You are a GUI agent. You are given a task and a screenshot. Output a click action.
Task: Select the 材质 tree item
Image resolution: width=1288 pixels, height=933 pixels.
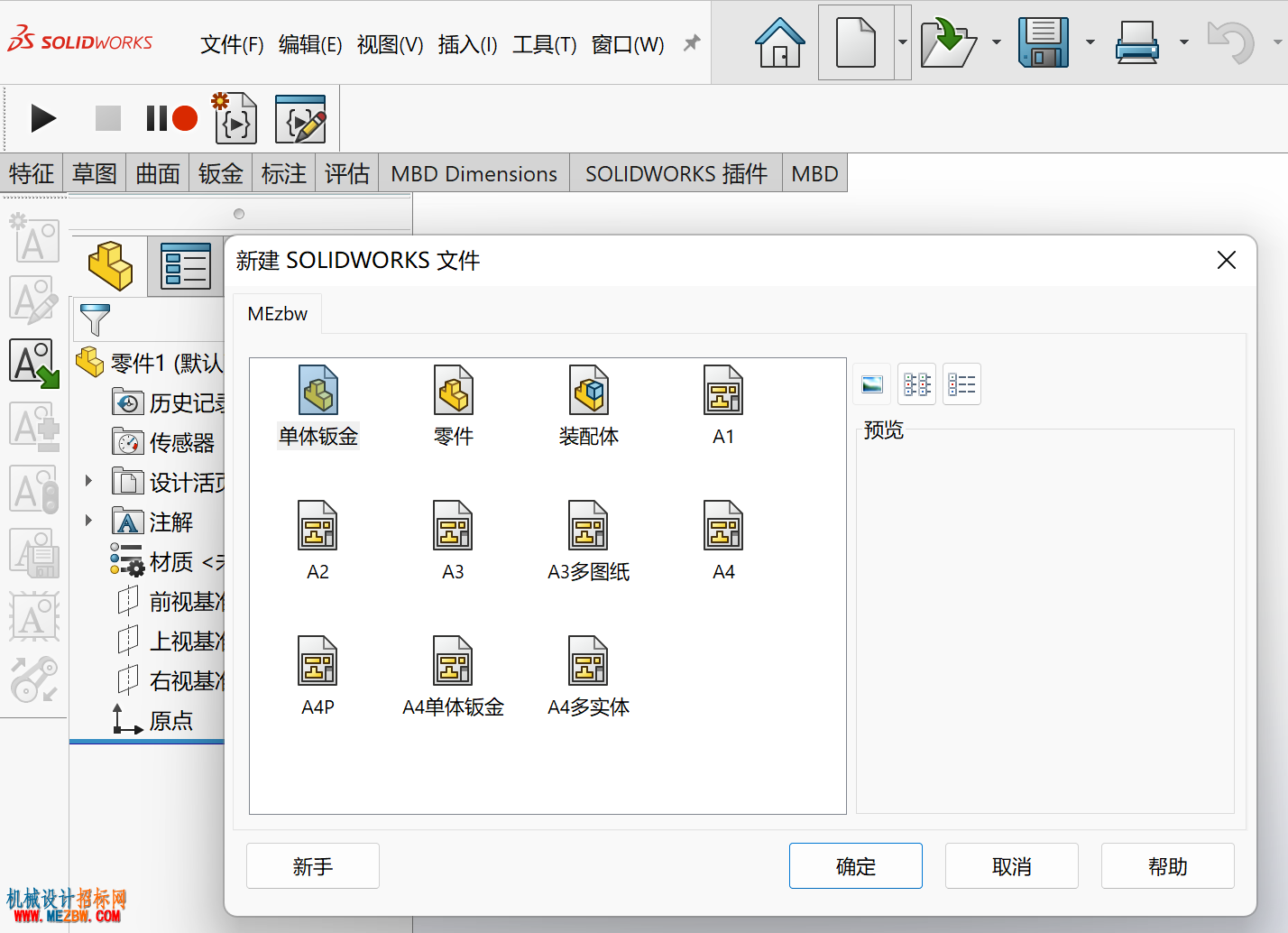coord(167,561)
